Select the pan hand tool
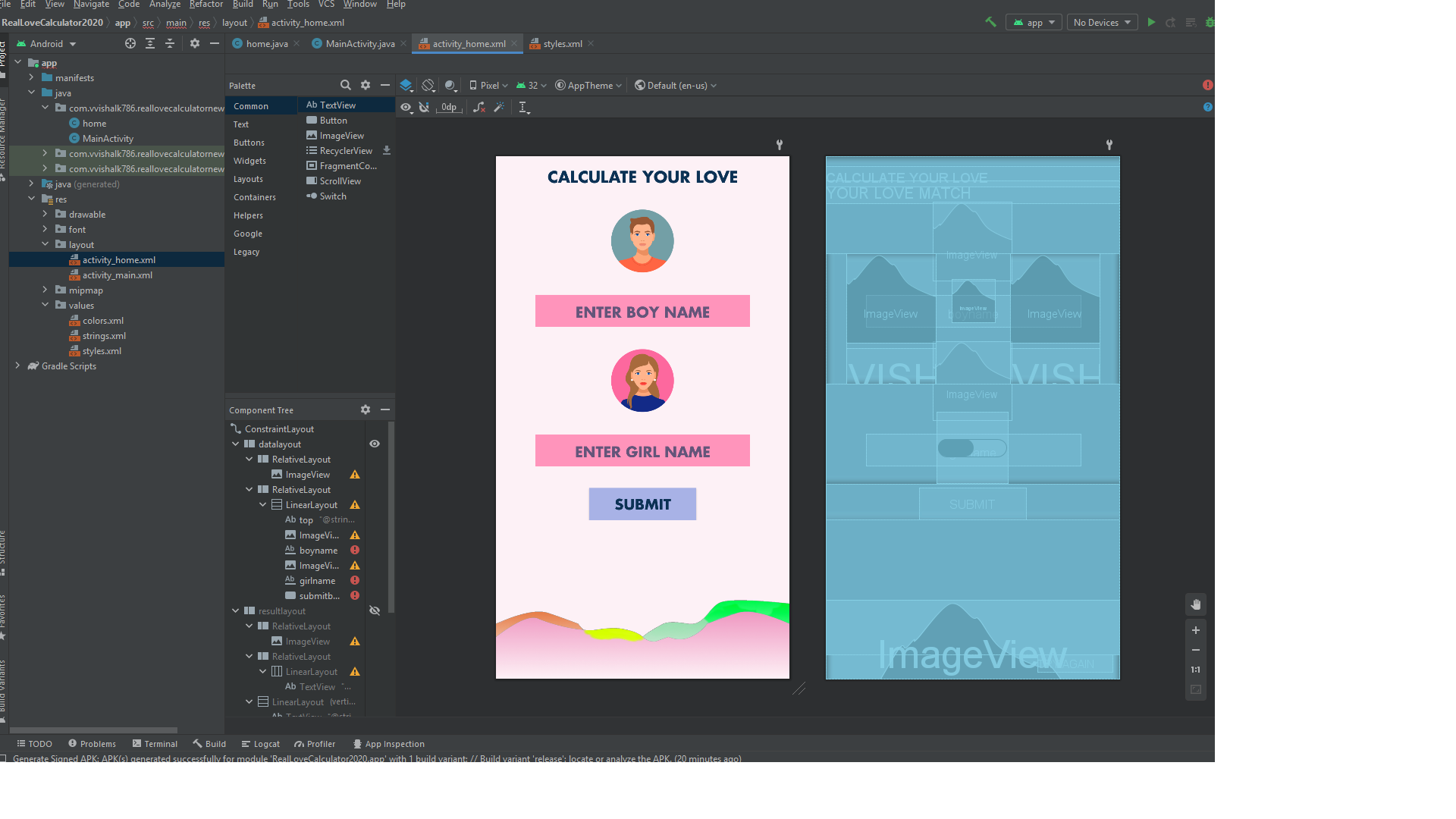The image size is (1456, 819). tap(1196, 604)
